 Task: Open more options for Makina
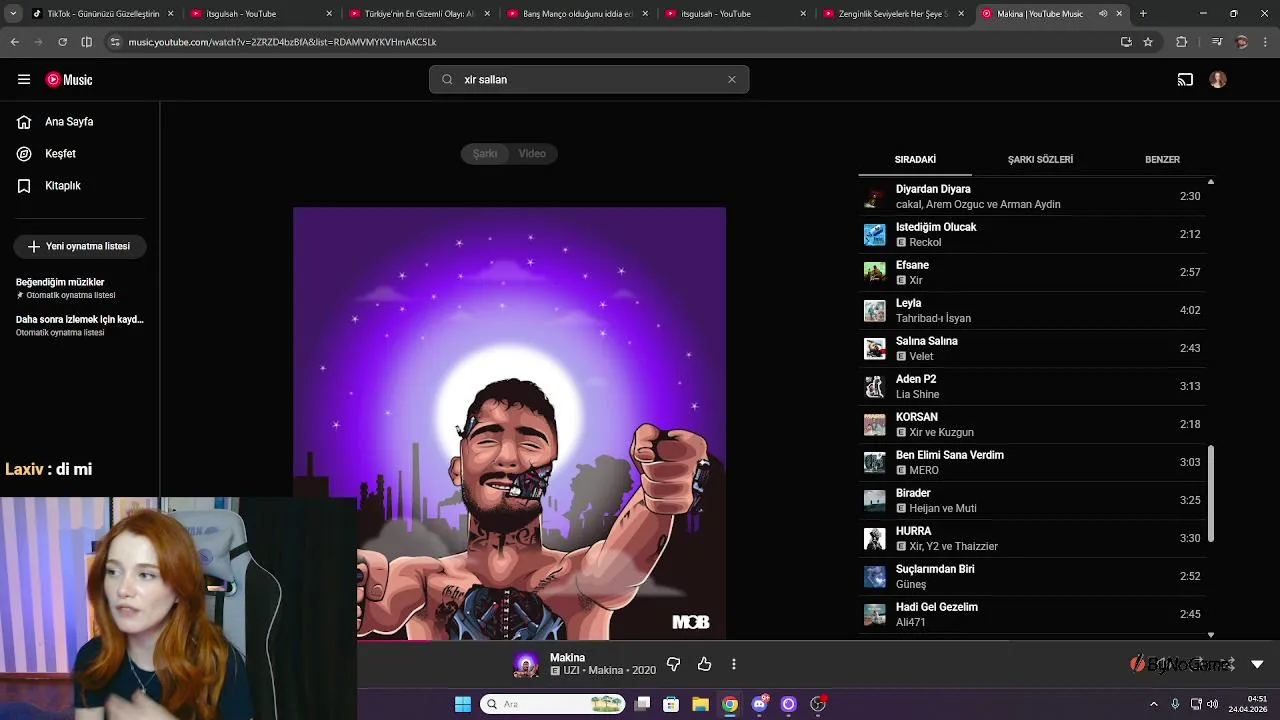pyautogui.click(x=734, y=664)
